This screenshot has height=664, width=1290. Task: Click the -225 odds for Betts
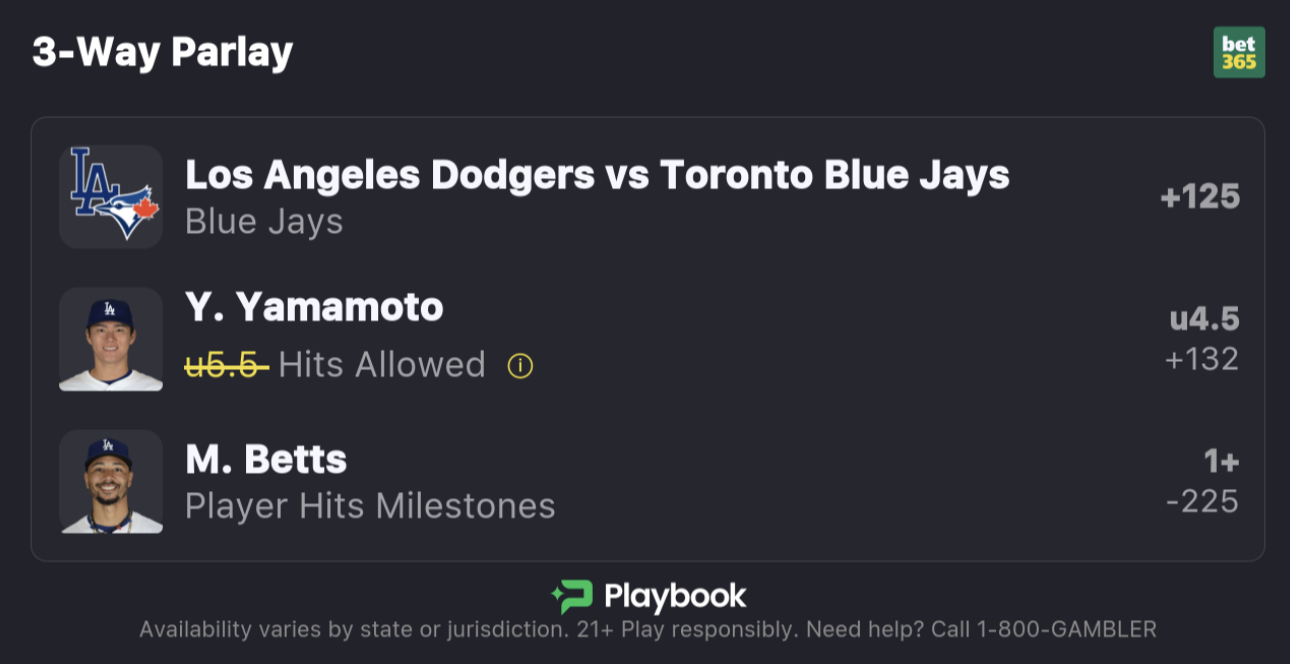tap(1202, 501)
